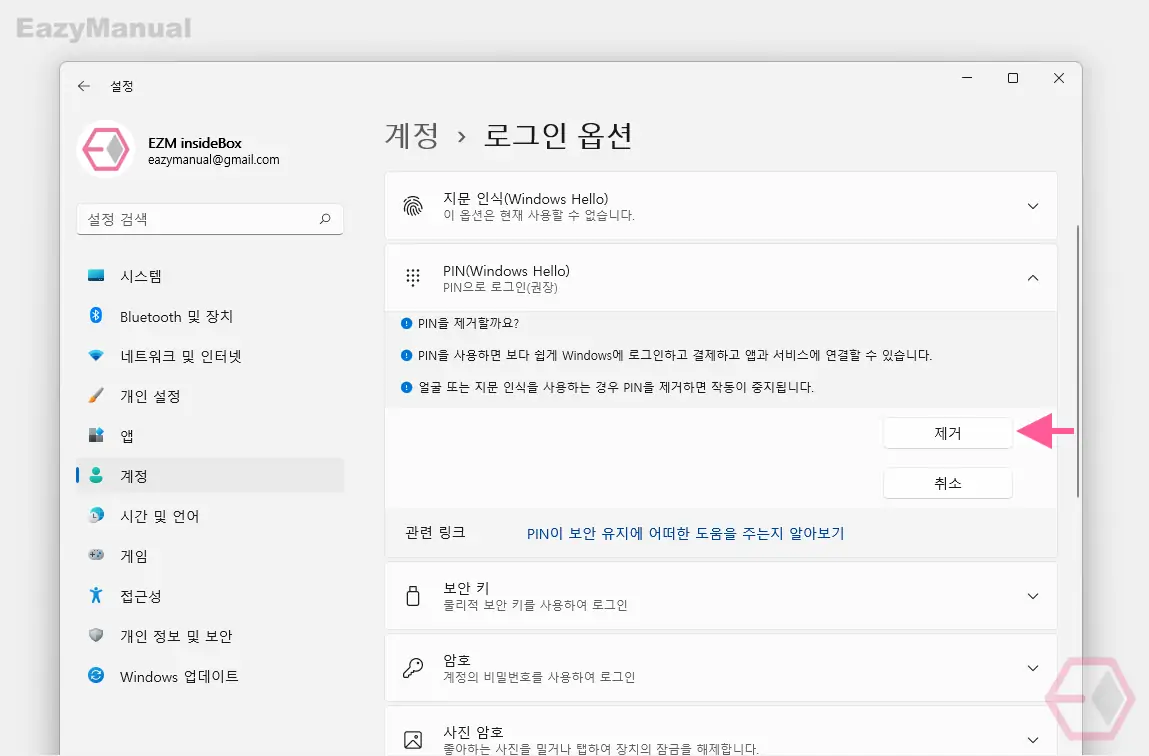Click the 개인 설정 paintbrush icon

(x=96, y=396)
